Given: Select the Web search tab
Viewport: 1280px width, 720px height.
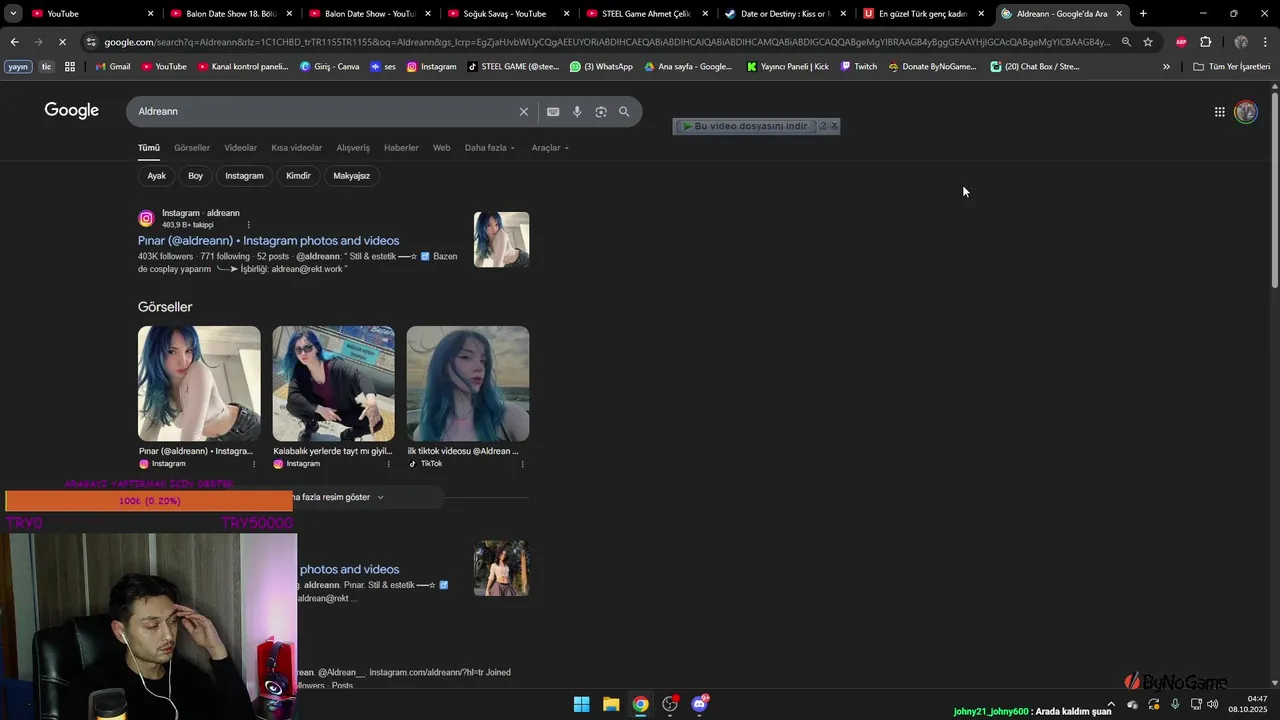Looking at the screenshot, I should 441,148.
